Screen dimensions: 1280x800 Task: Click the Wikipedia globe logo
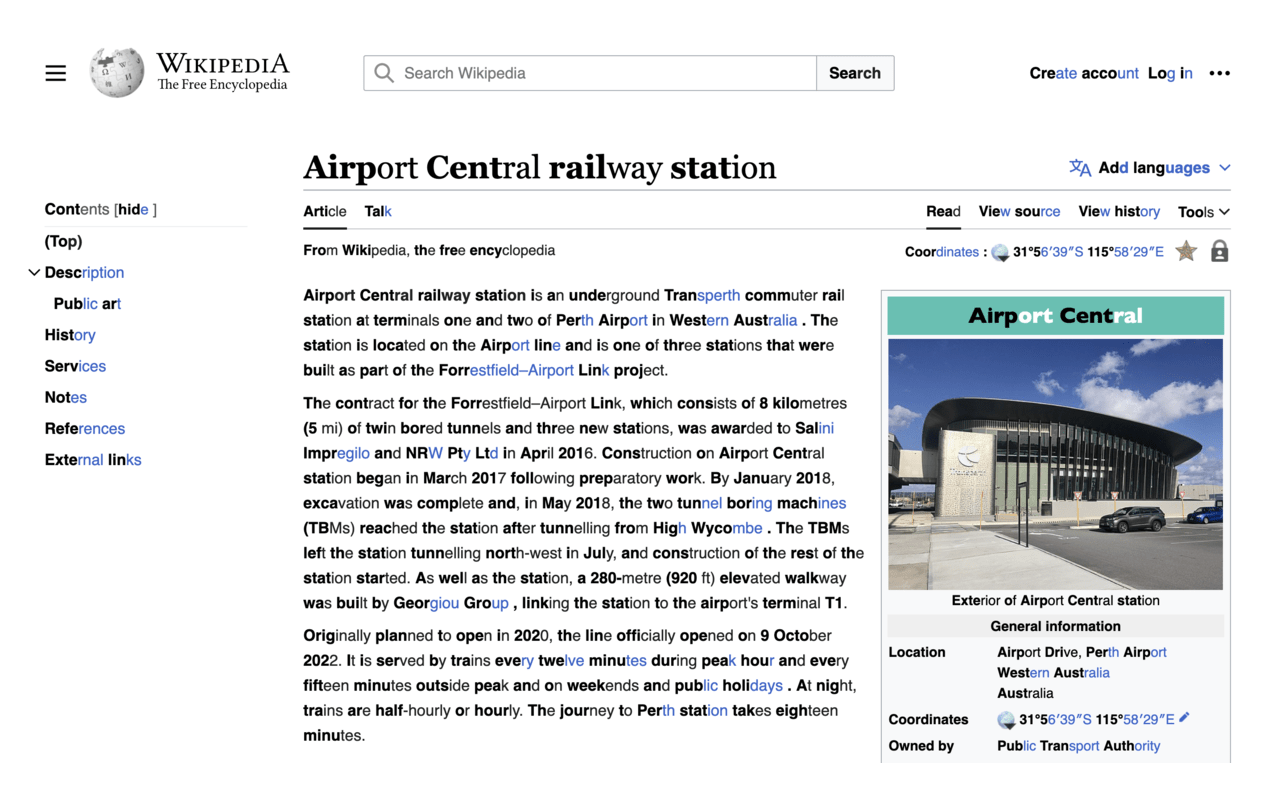point(117,73)
